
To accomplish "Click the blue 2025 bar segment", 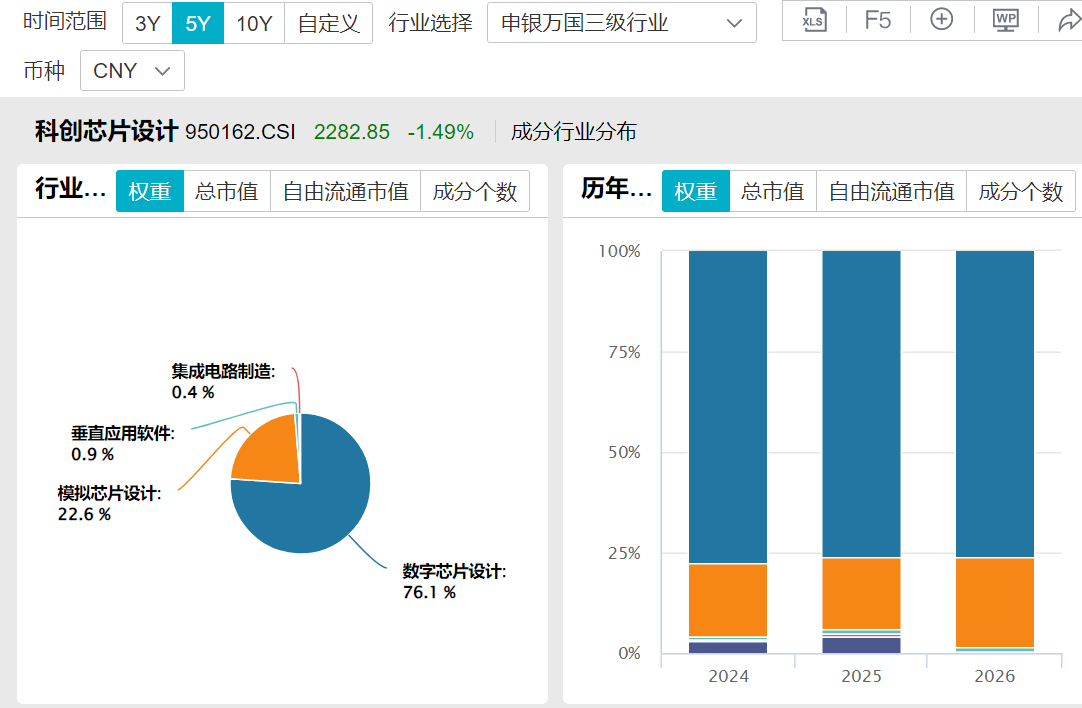I will pos(861,404).
